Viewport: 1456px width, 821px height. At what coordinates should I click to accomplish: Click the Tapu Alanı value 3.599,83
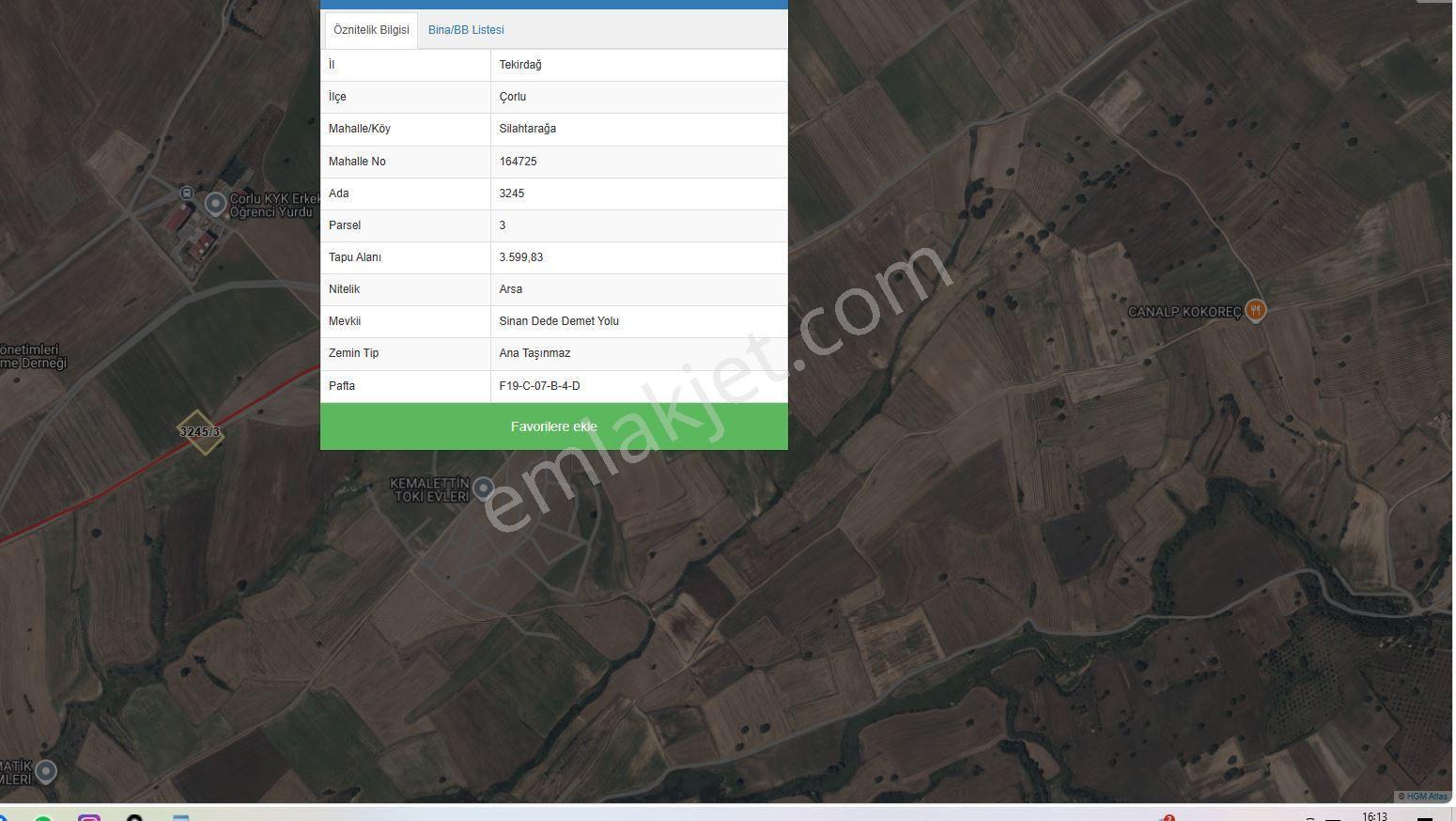coord(521,257)
